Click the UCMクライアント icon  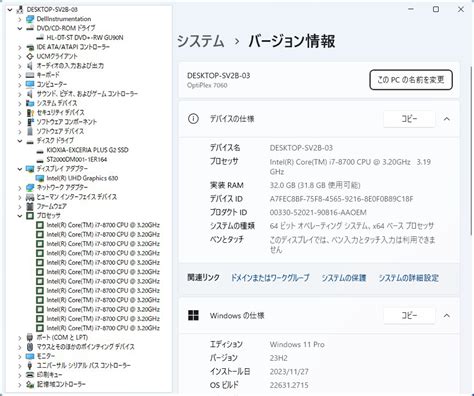[30, 56]
